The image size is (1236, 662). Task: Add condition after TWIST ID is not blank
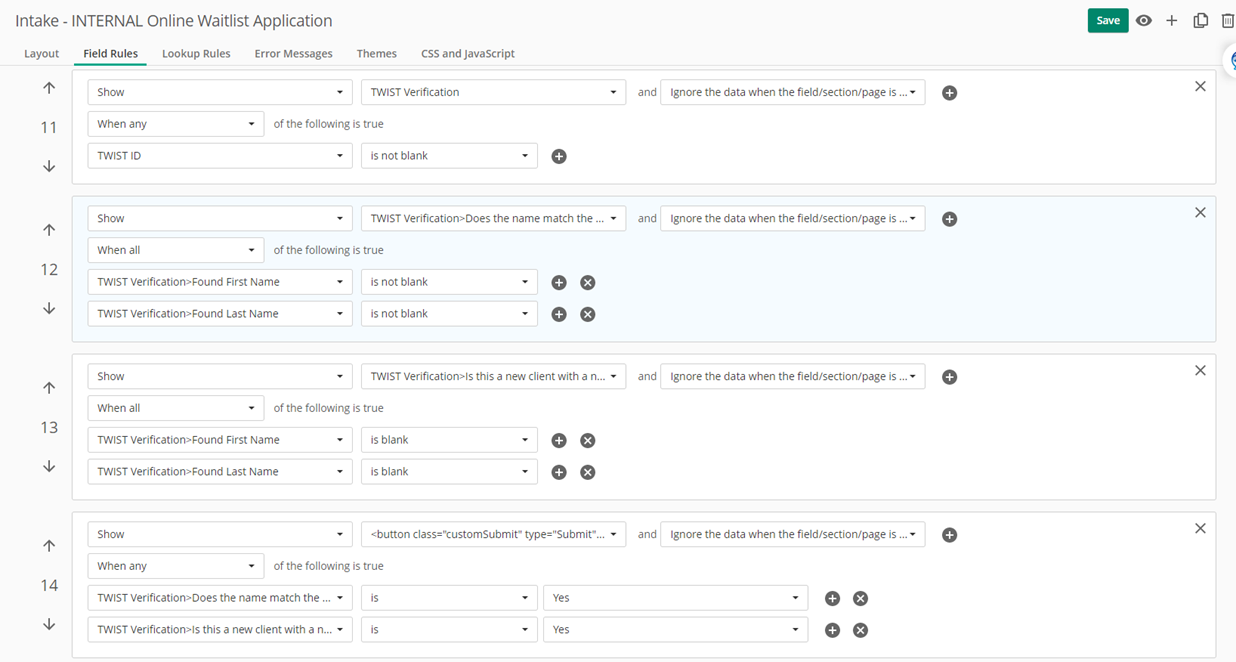(559, 156)
